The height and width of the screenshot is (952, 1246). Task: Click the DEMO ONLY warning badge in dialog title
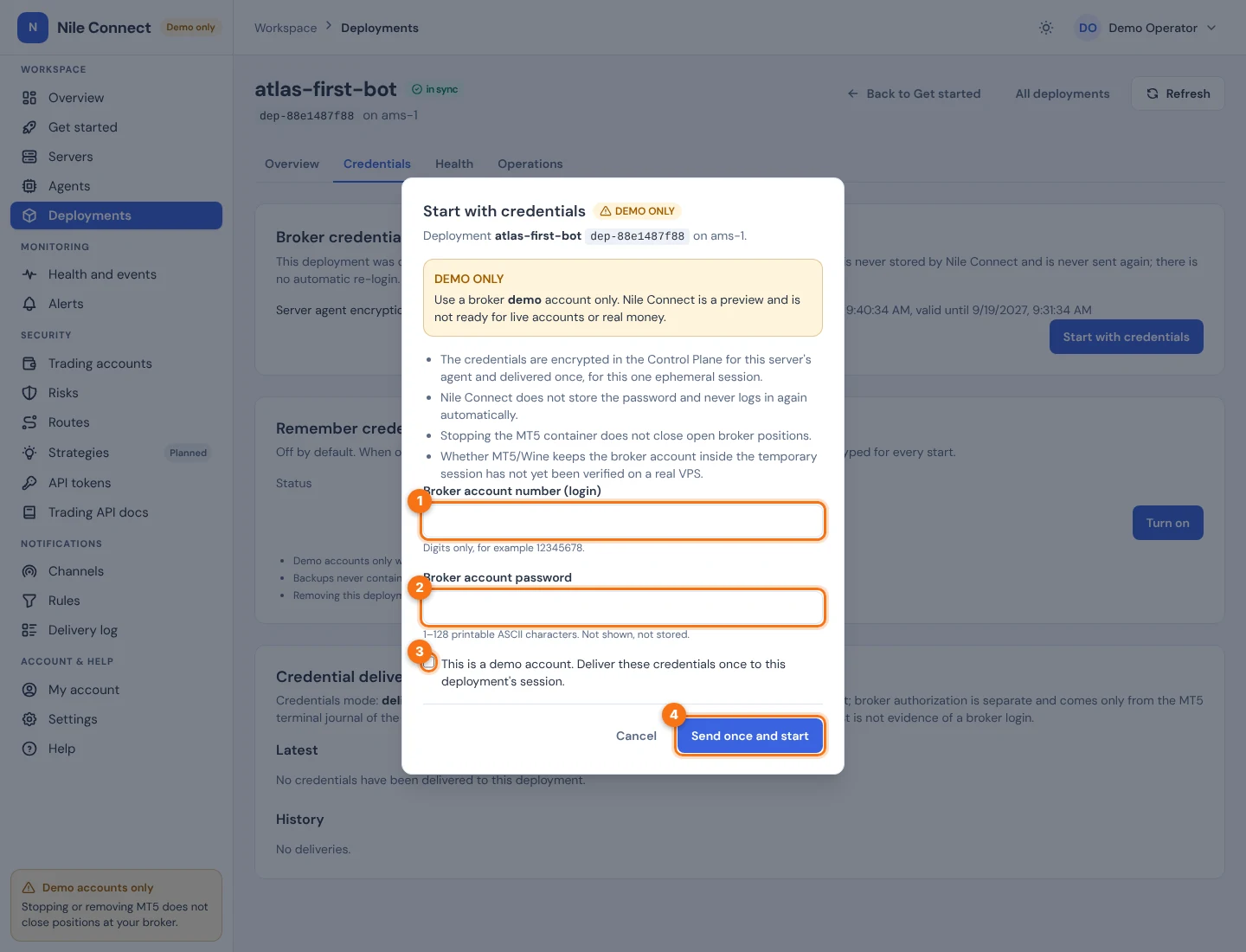pyautogui.click(x=638, y=211)
